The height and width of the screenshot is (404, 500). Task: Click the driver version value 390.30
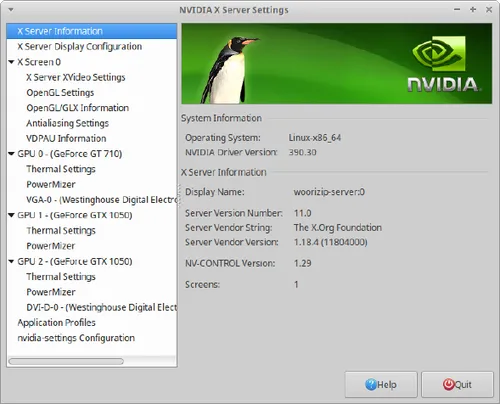click(303, 152)
